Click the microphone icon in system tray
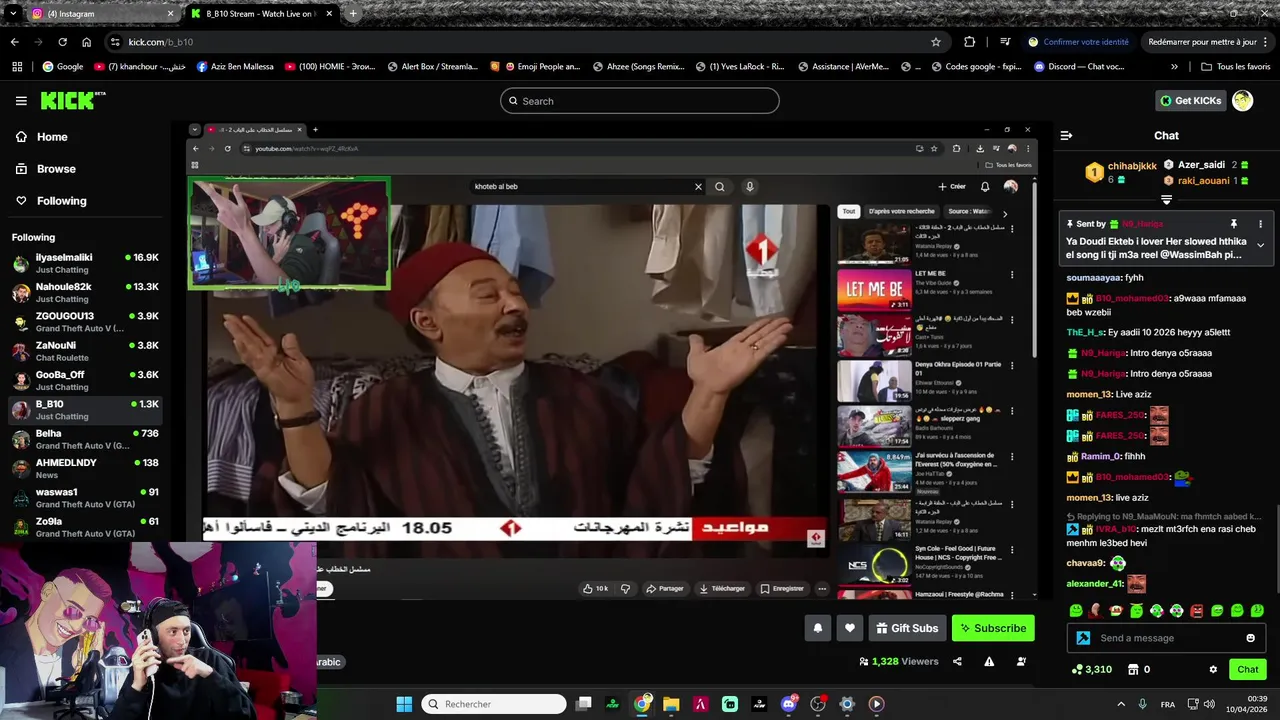 point(1143,704)
